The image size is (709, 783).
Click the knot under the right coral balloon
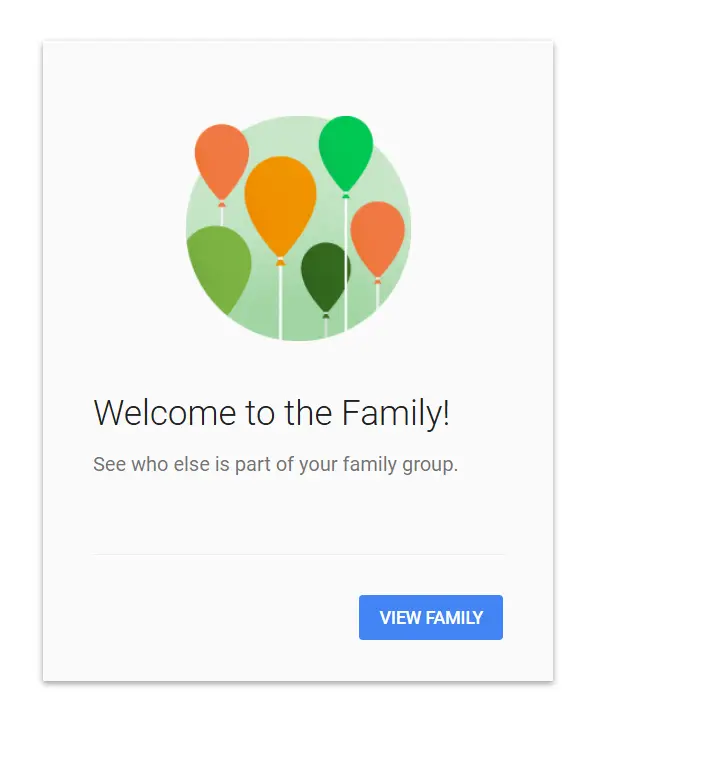(x=377, y=281)
